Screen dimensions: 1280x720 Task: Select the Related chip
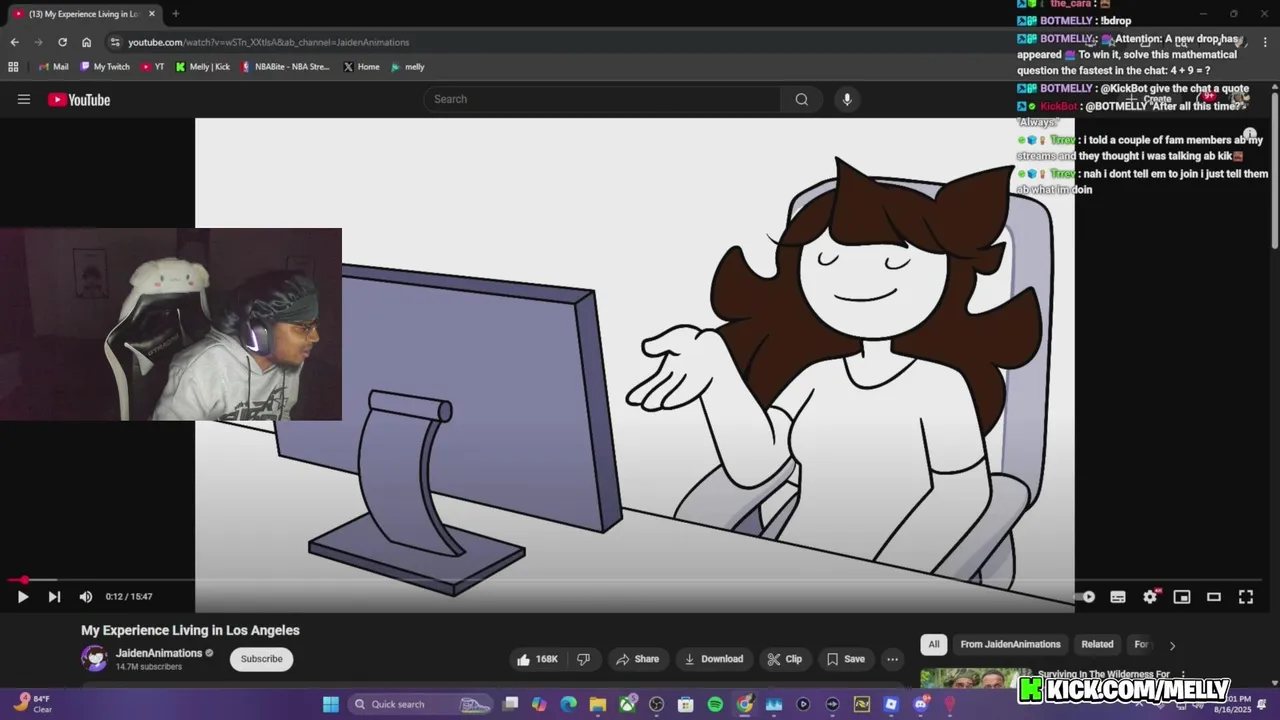1097,644
